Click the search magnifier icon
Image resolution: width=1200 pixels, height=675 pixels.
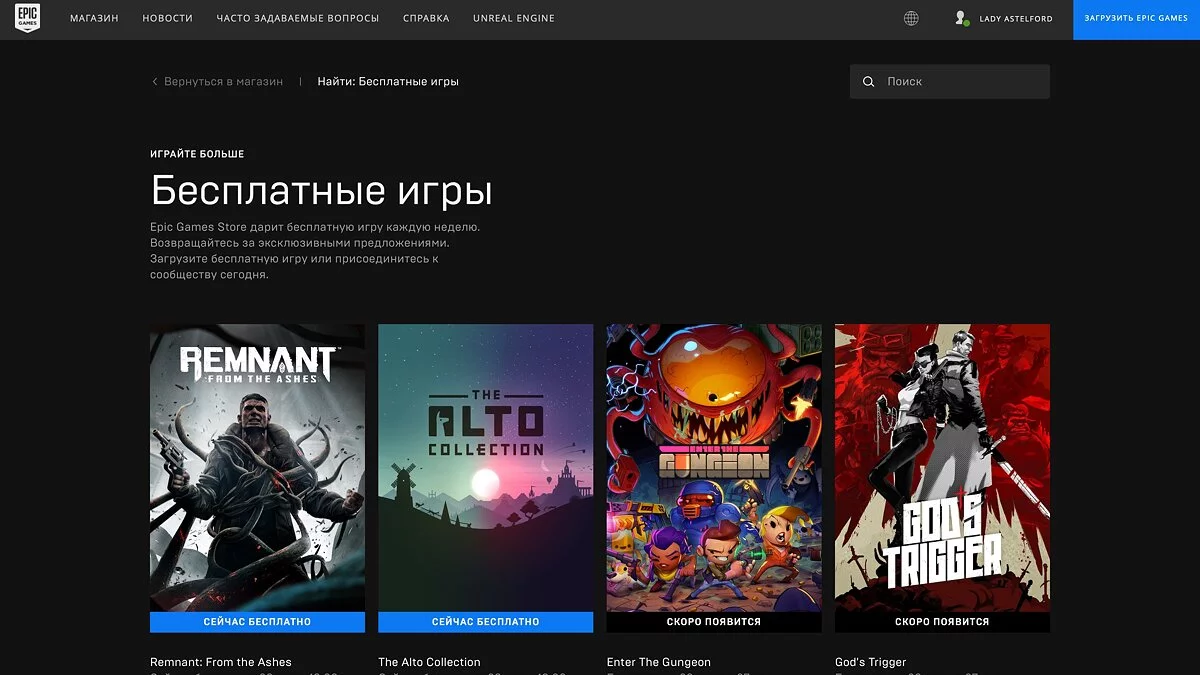tap(868, 82)
